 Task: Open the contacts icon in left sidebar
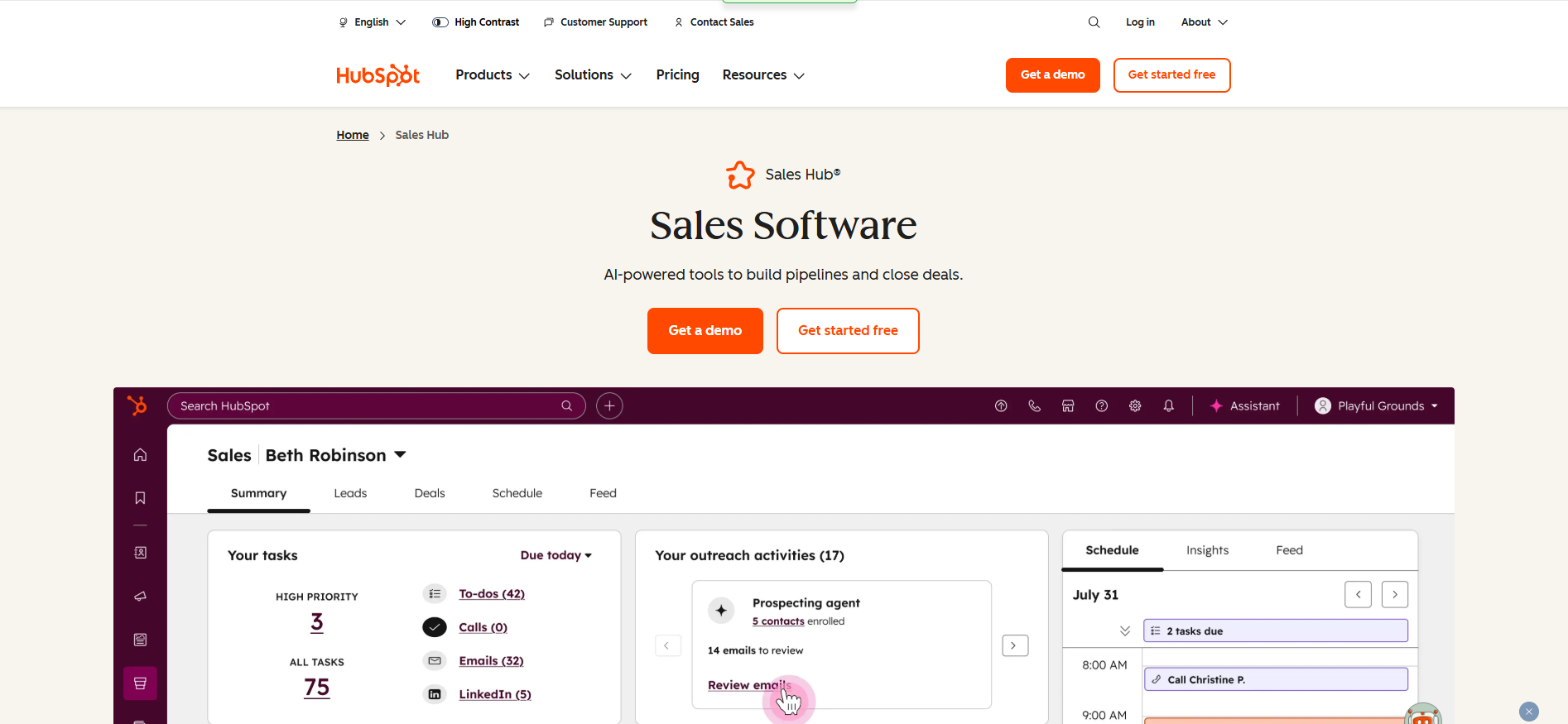coord(140,552)
